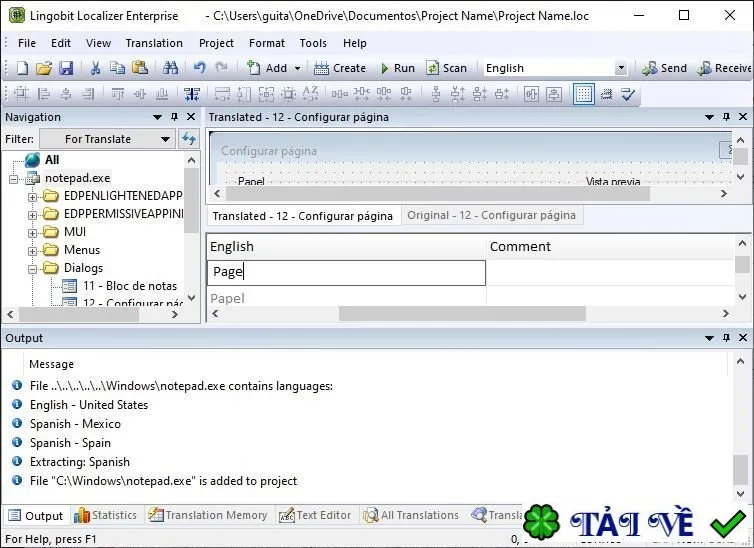Expand the EDPPERMISSIVEAPPINI folder
This screenshot has height=548, width=754.
coord(32,215)
